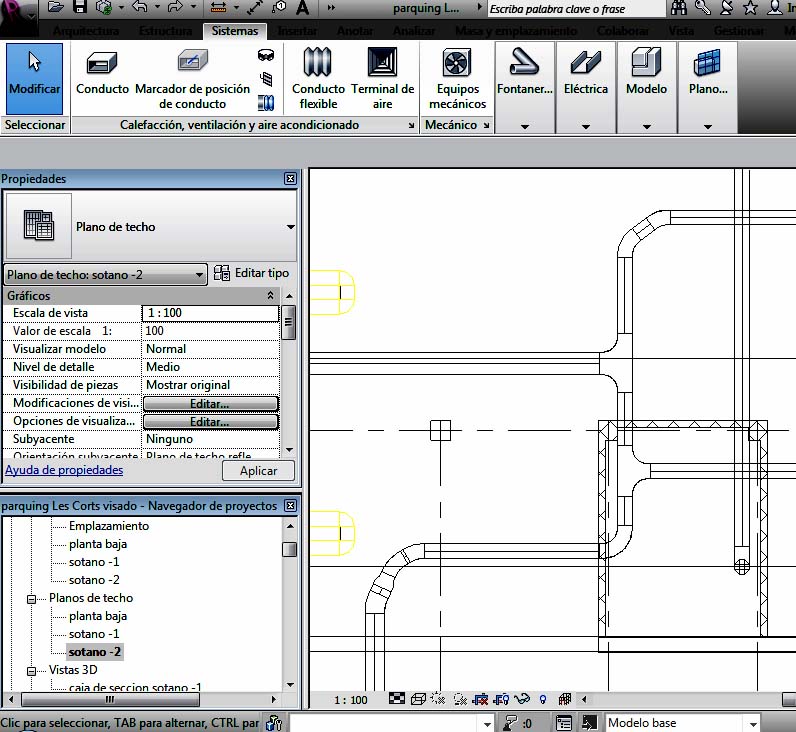Click the keyword search input field

[x=575, y=9]
